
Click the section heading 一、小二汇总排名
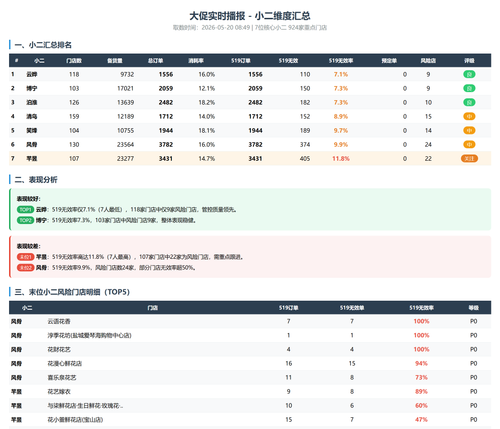[43, 45]
